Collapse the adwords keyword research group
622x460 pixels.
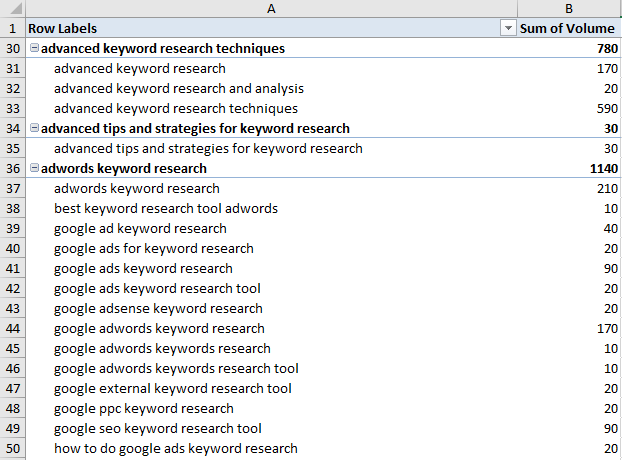[x=35, y=168]
